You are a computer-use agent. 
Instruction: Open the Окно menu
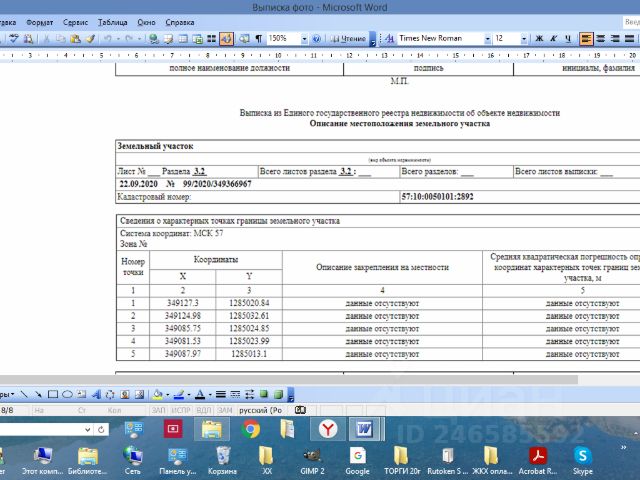(x=146, y=22)
